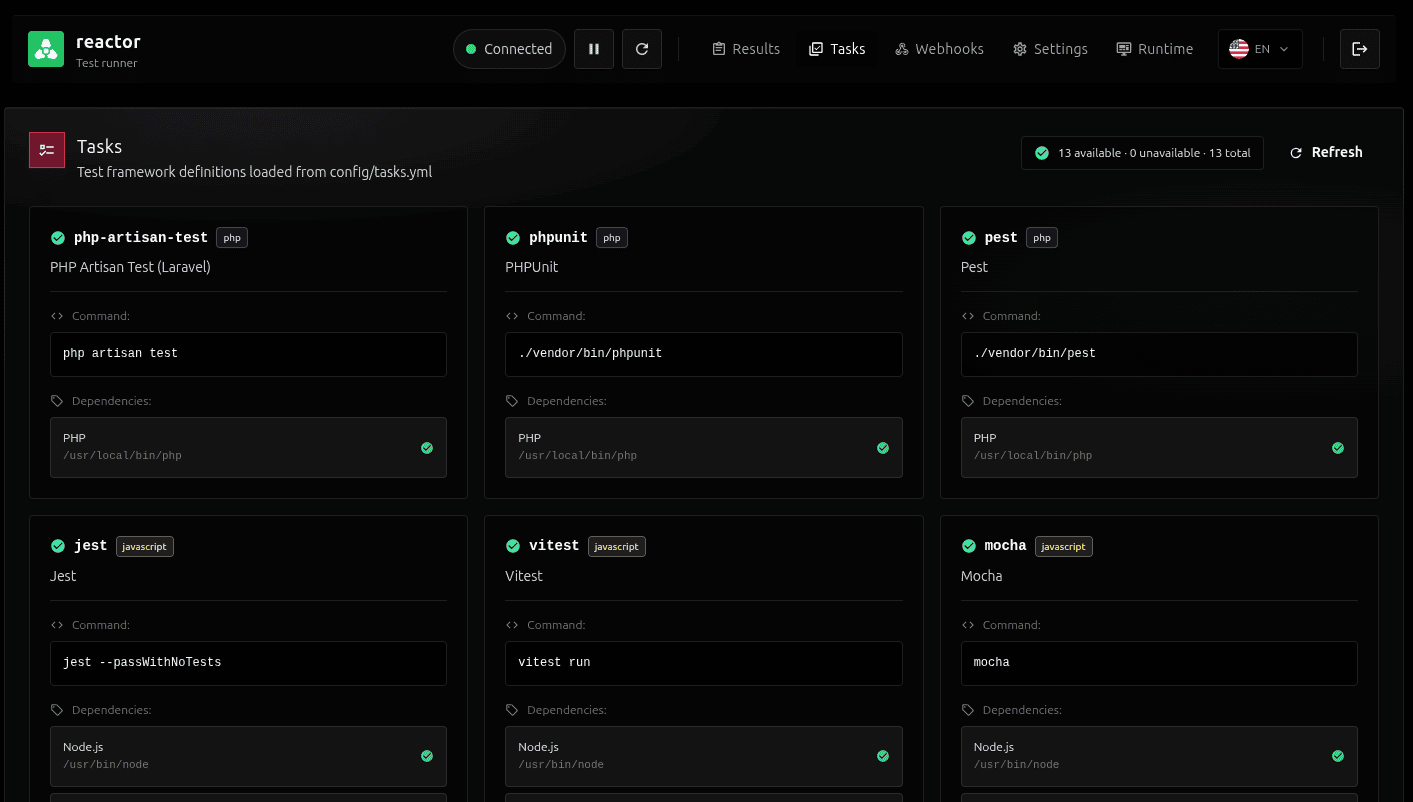Image resolution: width=1413 pixels, height=802 pixels.
Task: Open the Settings tab
Action: 1050,49
